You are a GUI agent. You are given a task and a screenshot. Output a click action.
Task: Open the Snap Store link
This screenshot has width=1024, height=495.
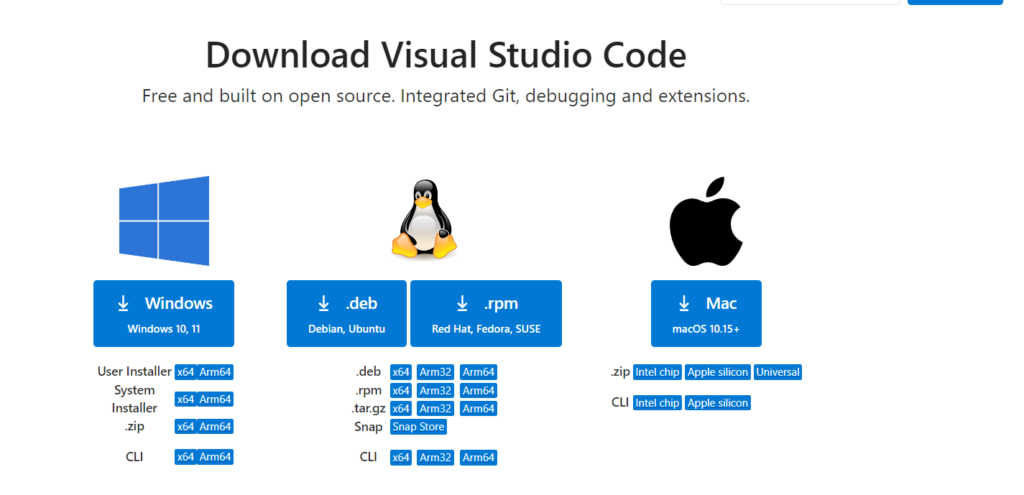pyautogui.click(x=418, y=427)
